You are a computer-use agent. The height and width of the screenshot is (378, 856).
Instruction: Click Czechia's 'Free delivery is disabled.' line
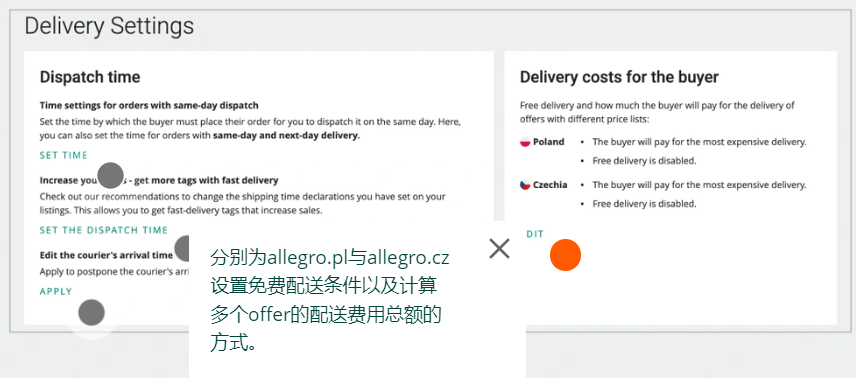[x=645, y=204]
